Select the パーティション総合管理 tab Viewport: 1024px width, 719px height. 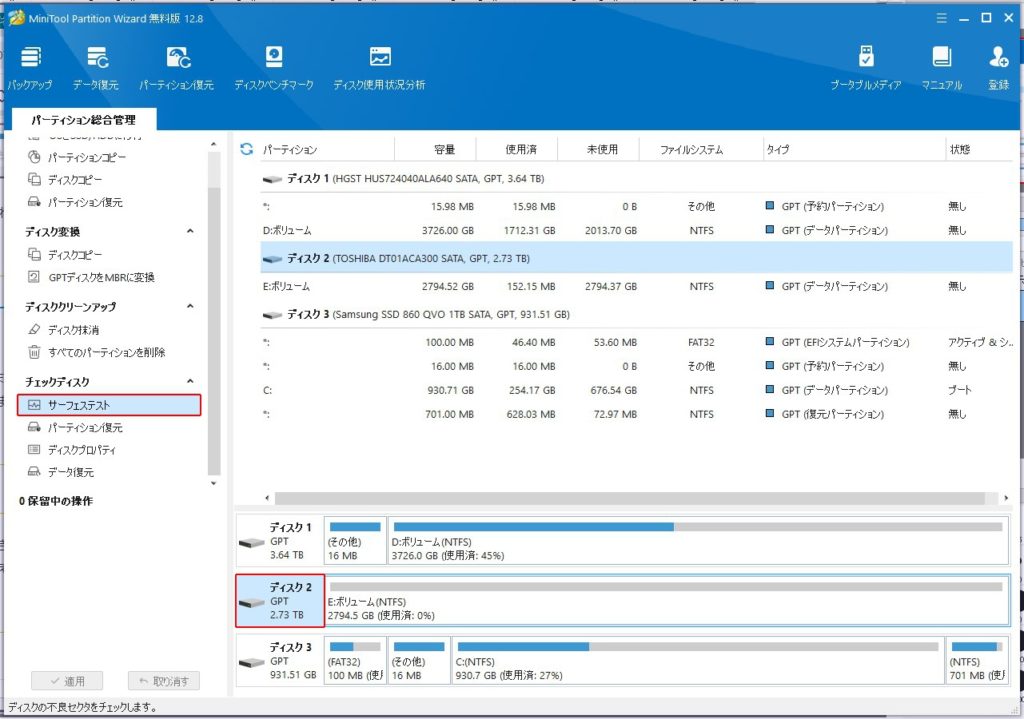(x=83, y=120)
